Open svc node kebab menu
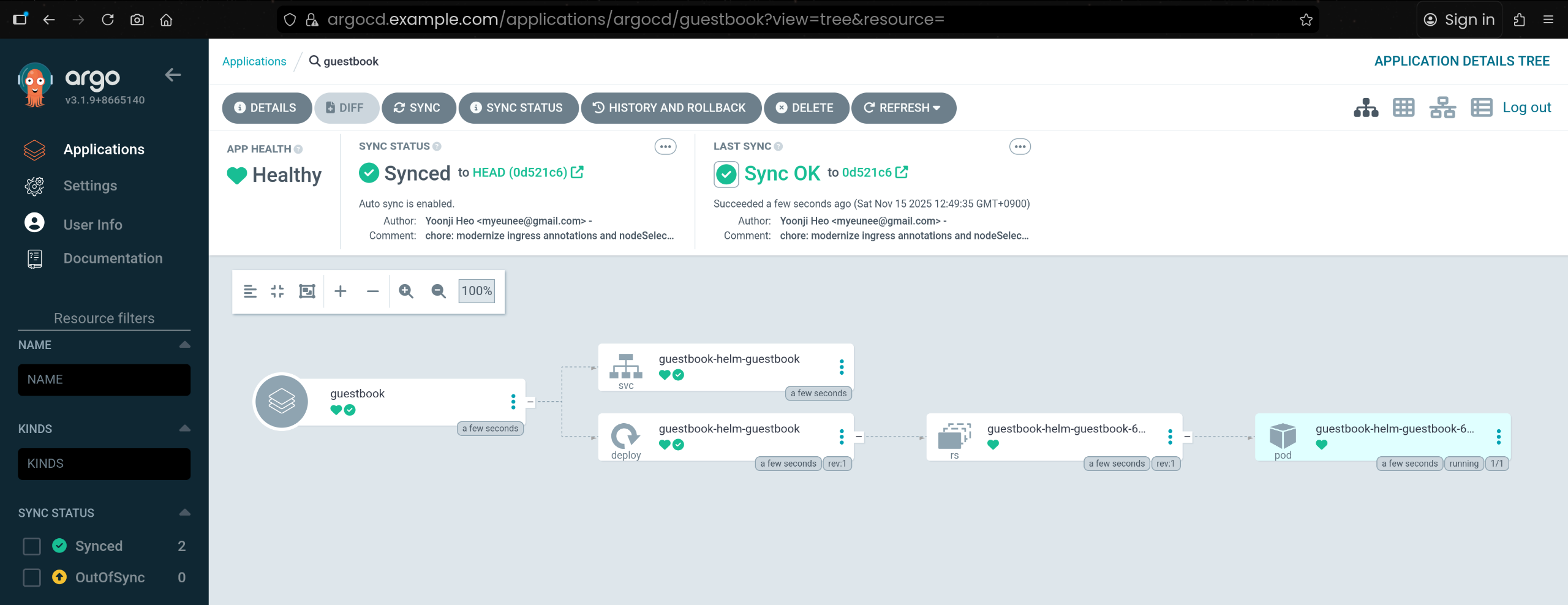1568x605 pixels. [842, 367]
